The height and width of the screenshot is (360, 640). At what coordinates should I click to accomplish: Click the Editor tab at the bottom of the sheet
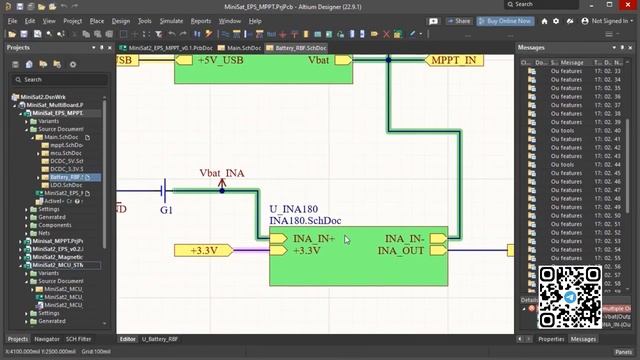[x=127, y=339]
